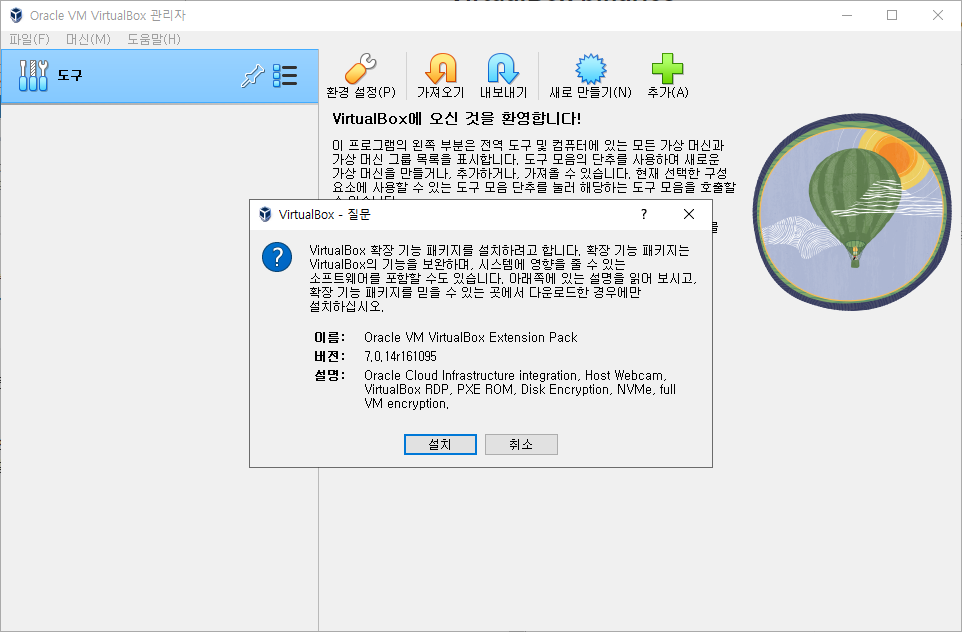Maximize the Oracle VM VirtualBox 관리자 window
962x632 pixels.
(892, 15)
